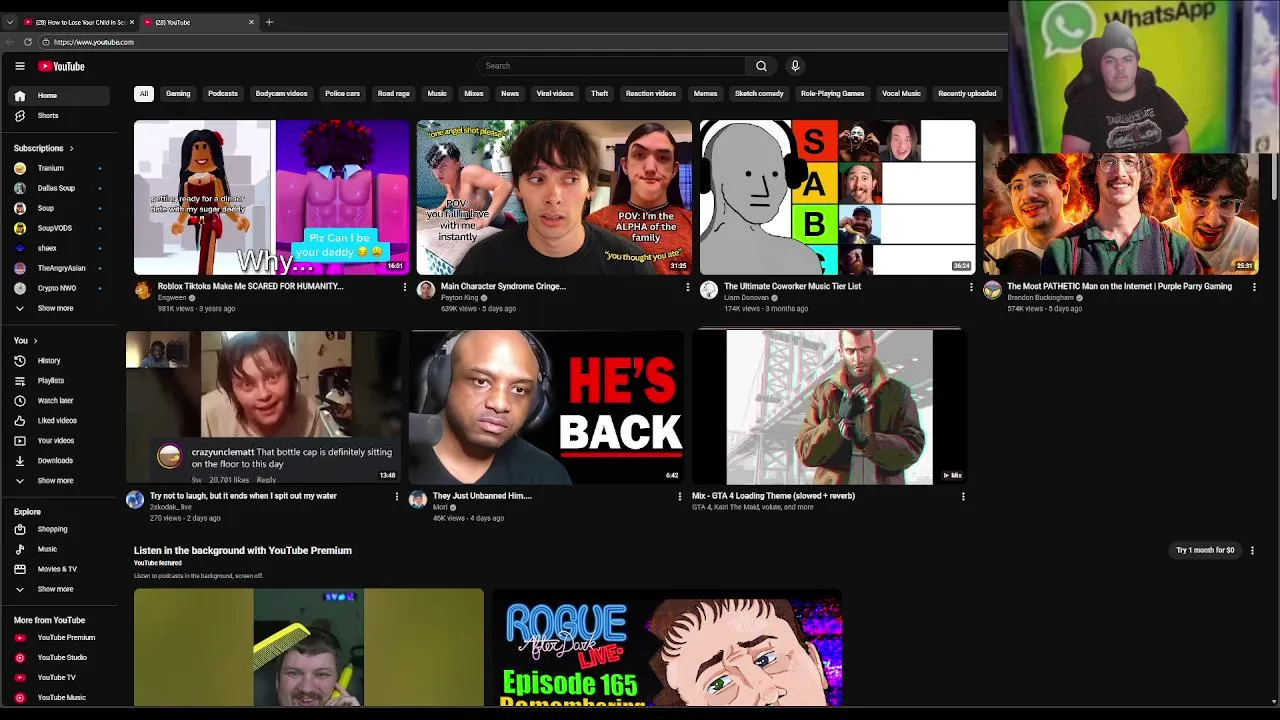Play the Rogue After Dark Episode 165 thumbnail
This screenshot has height=720, width=1280.
[667, 648]
